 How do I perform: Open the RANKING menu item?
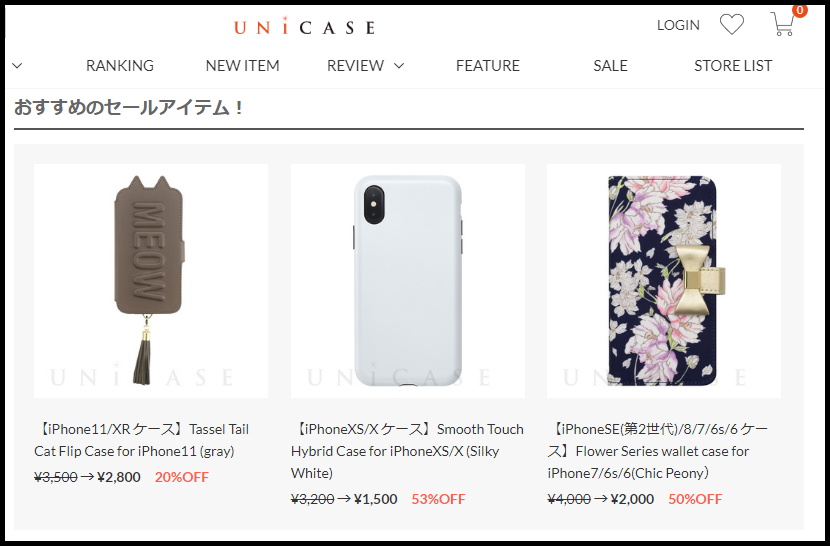pos(120,66)
